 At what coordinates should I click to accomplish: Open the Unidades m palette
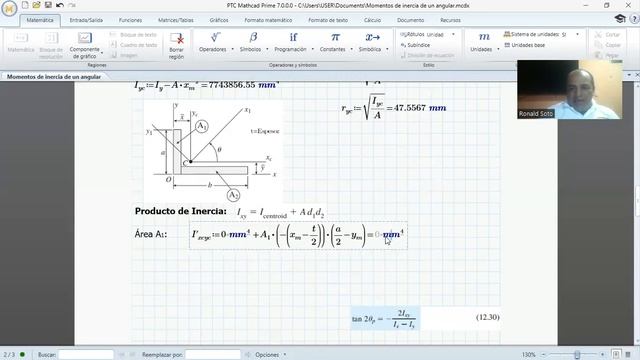pos(481,42)
